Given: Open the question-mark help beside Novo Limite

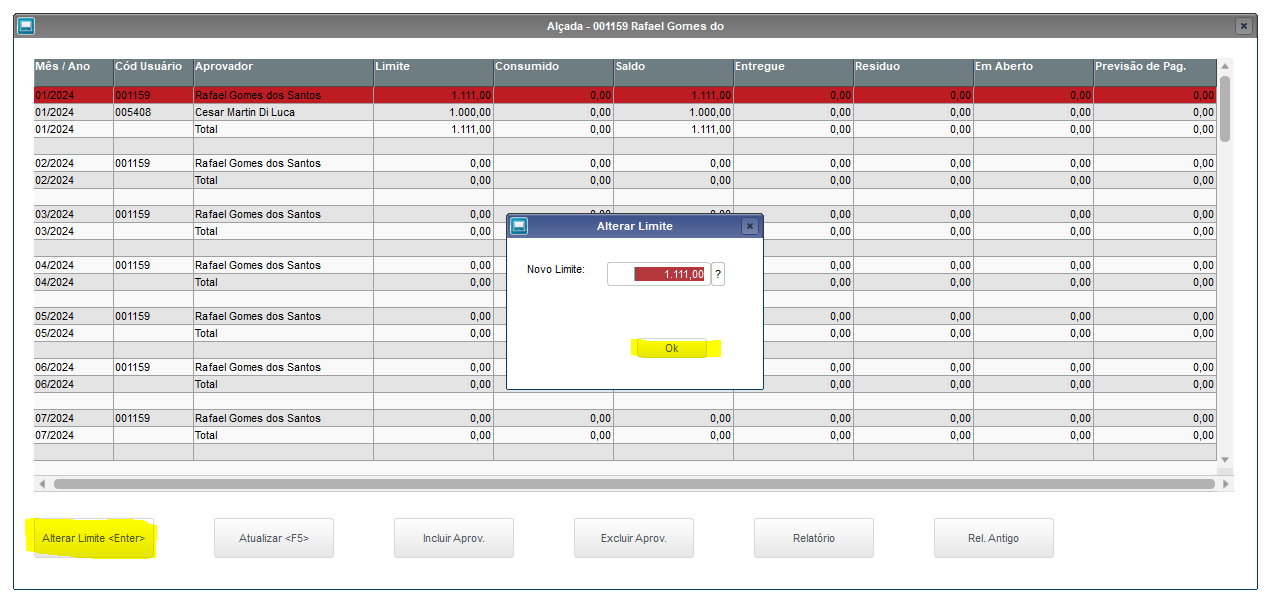Looking at the screenshot, I should (x=718, y=274).
